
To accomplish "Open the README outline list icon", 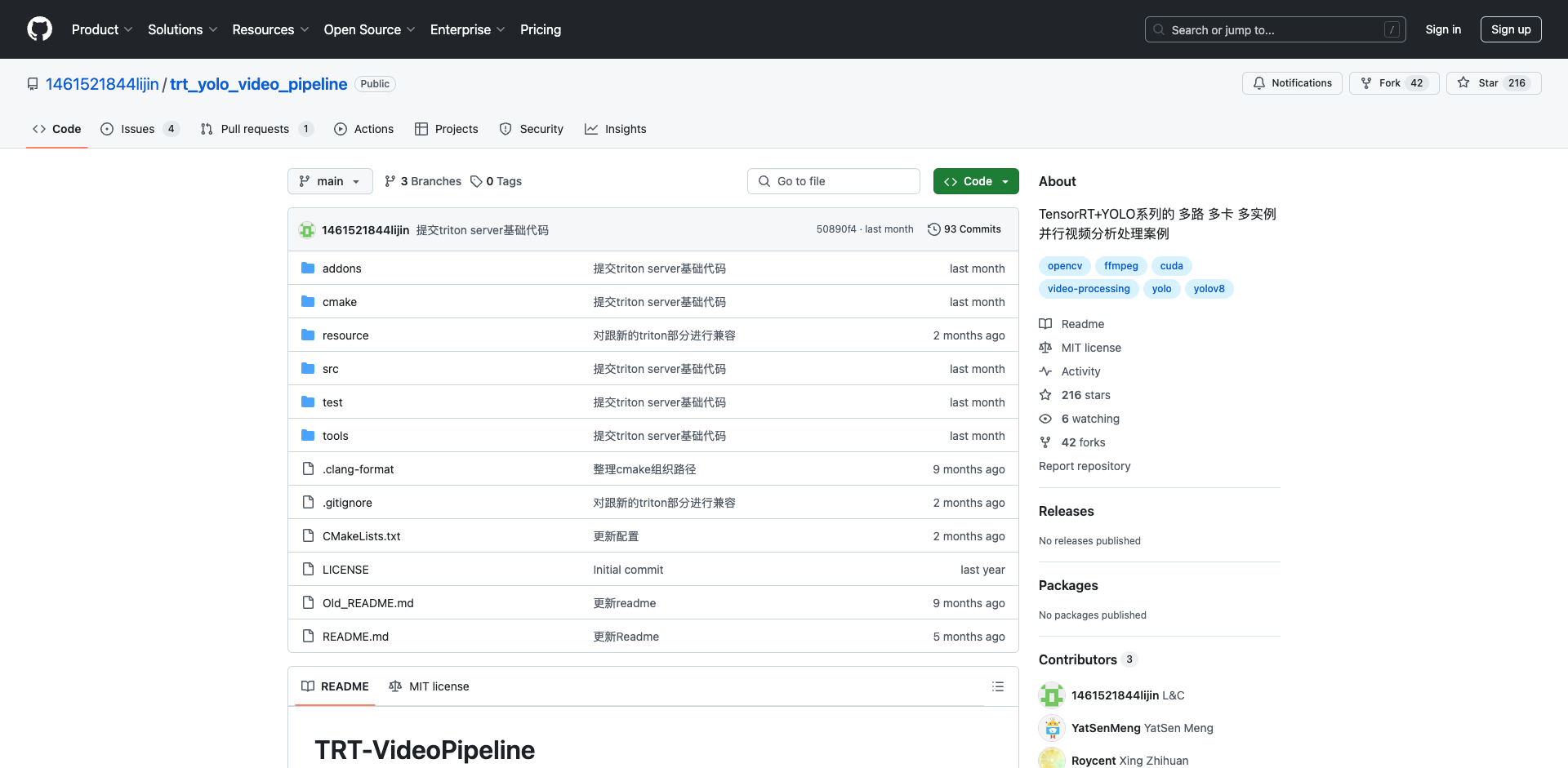I will (998, 686).
